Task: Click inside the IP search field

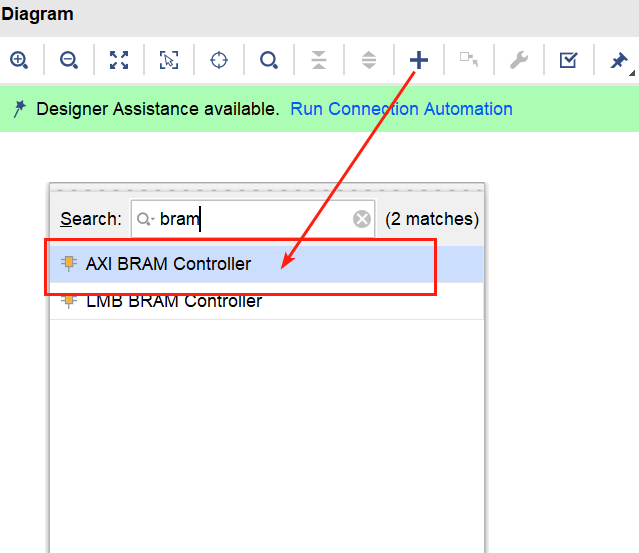Action: pos(253,219)
